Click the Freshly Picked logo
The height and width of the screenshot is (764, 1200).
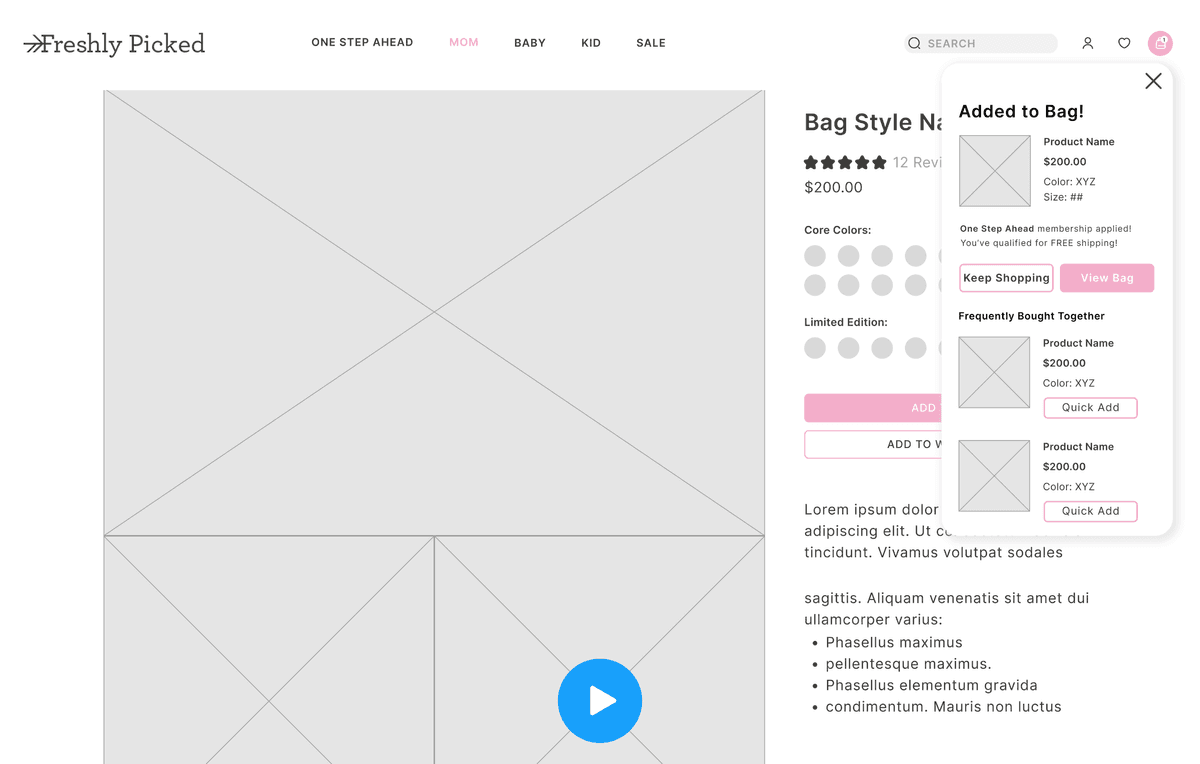(x=114, y=44)
